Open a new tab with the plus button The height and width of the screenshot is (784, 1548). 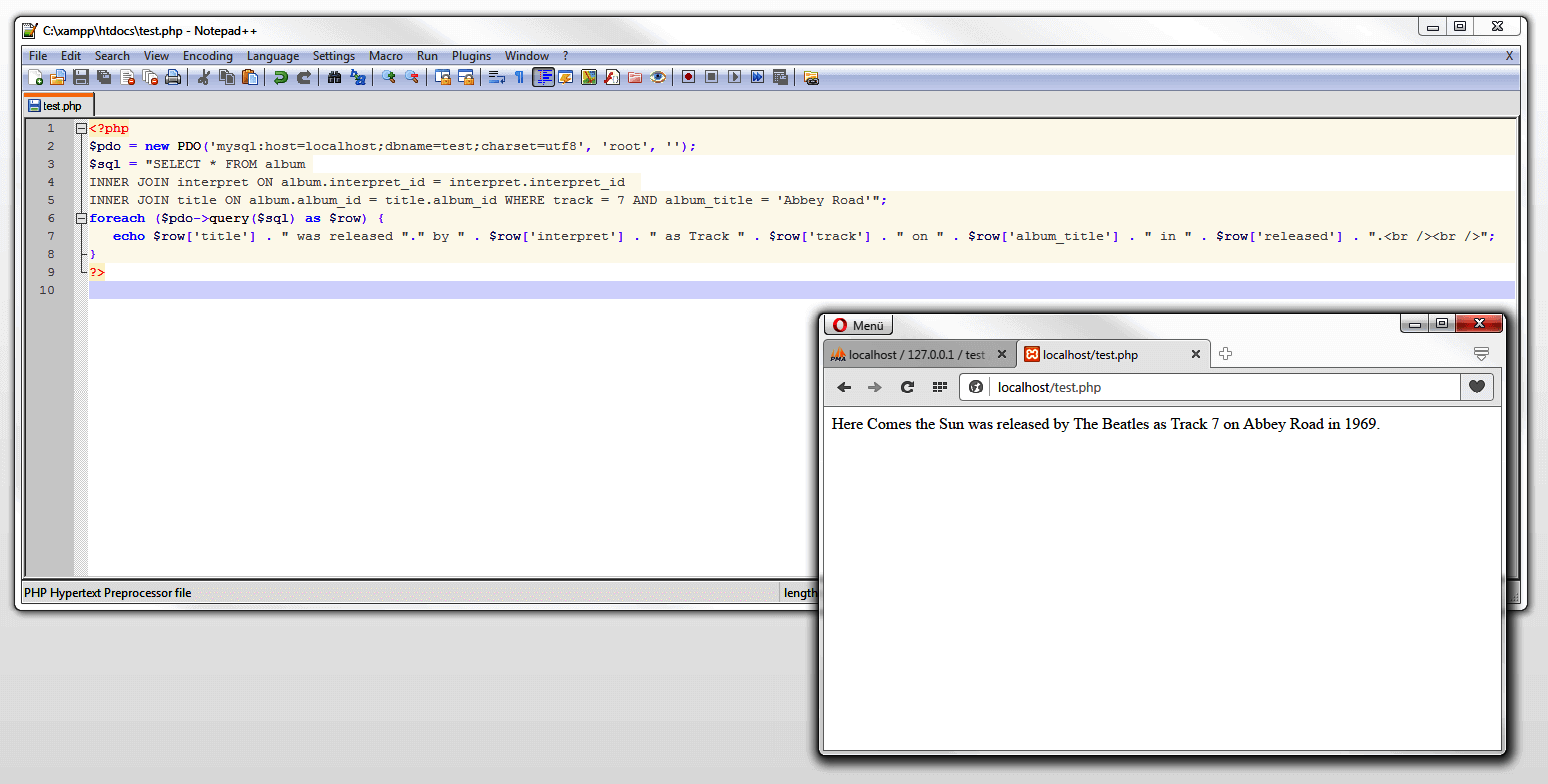click(1225, 353)
